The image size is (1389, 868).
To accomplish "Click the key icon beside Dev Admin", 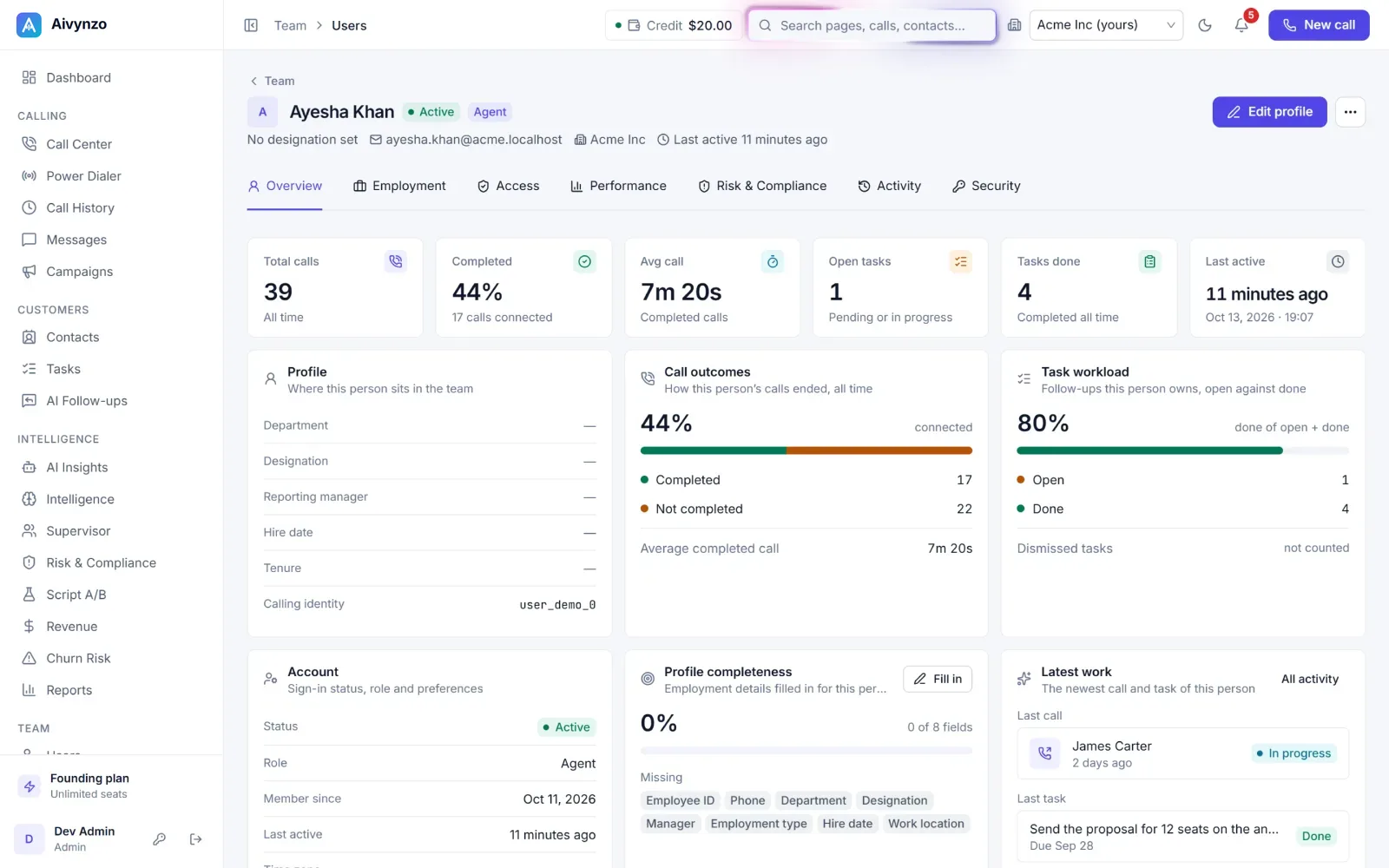I will click(160, 838).
